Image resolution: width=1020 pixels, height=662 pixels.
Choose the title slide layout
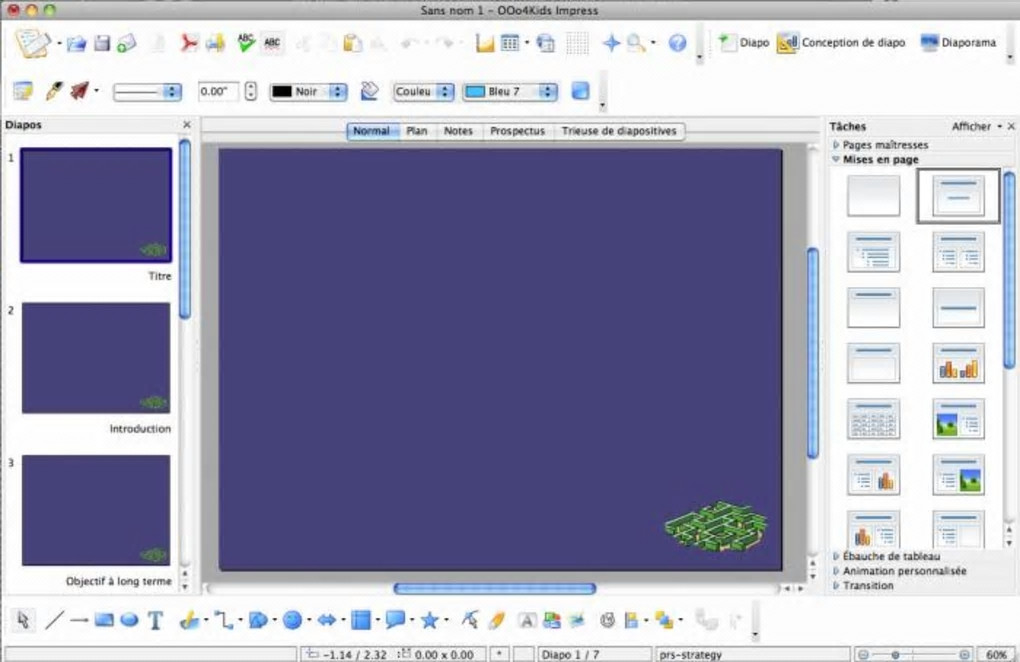pyautogui.click(x=958, y=196)
